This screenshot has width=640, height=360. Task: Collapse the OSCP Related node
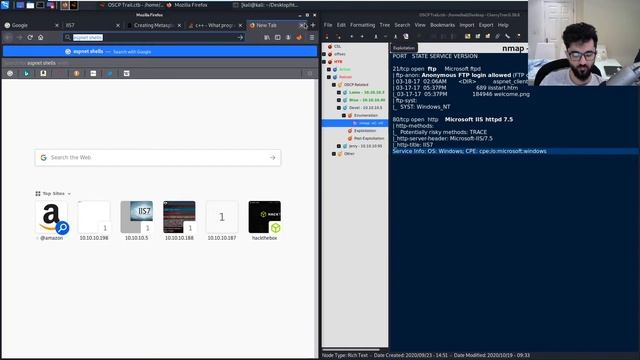pyautogui.click(x=334, y=84)
